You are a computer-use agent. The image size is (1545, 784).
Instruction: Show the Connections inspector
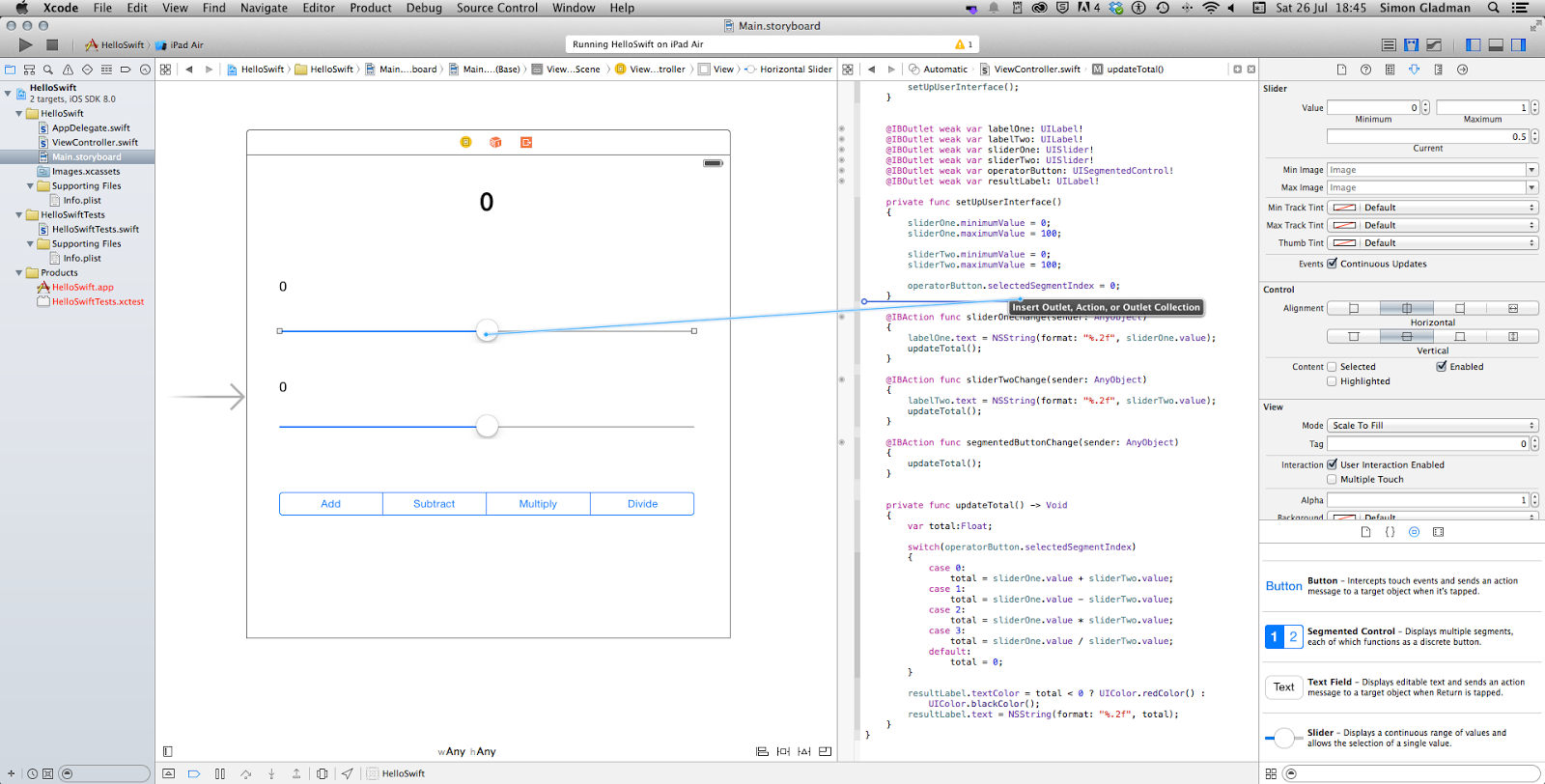pyautogui.click(x=1462, y=70)
